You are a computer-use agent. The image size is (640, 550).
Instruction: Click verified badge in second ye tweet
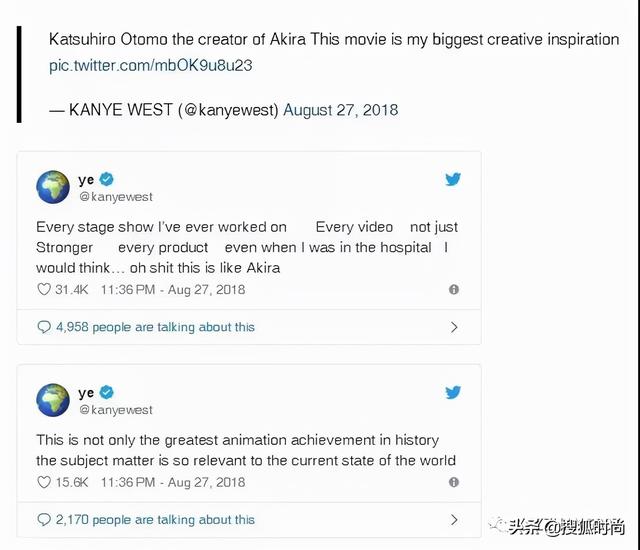pyautogui.click(x=107, y=393)
